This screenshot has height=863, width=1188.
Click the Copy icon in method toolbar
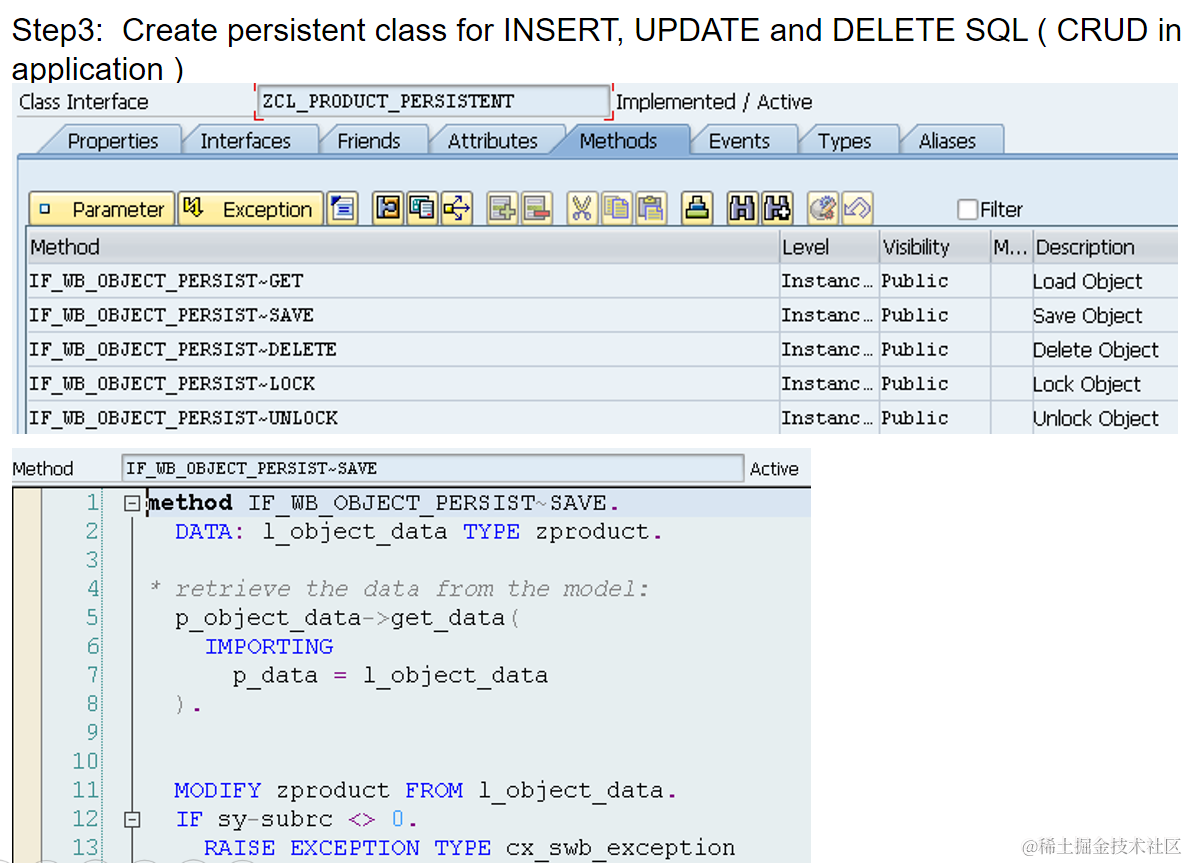tap(616, 208)
